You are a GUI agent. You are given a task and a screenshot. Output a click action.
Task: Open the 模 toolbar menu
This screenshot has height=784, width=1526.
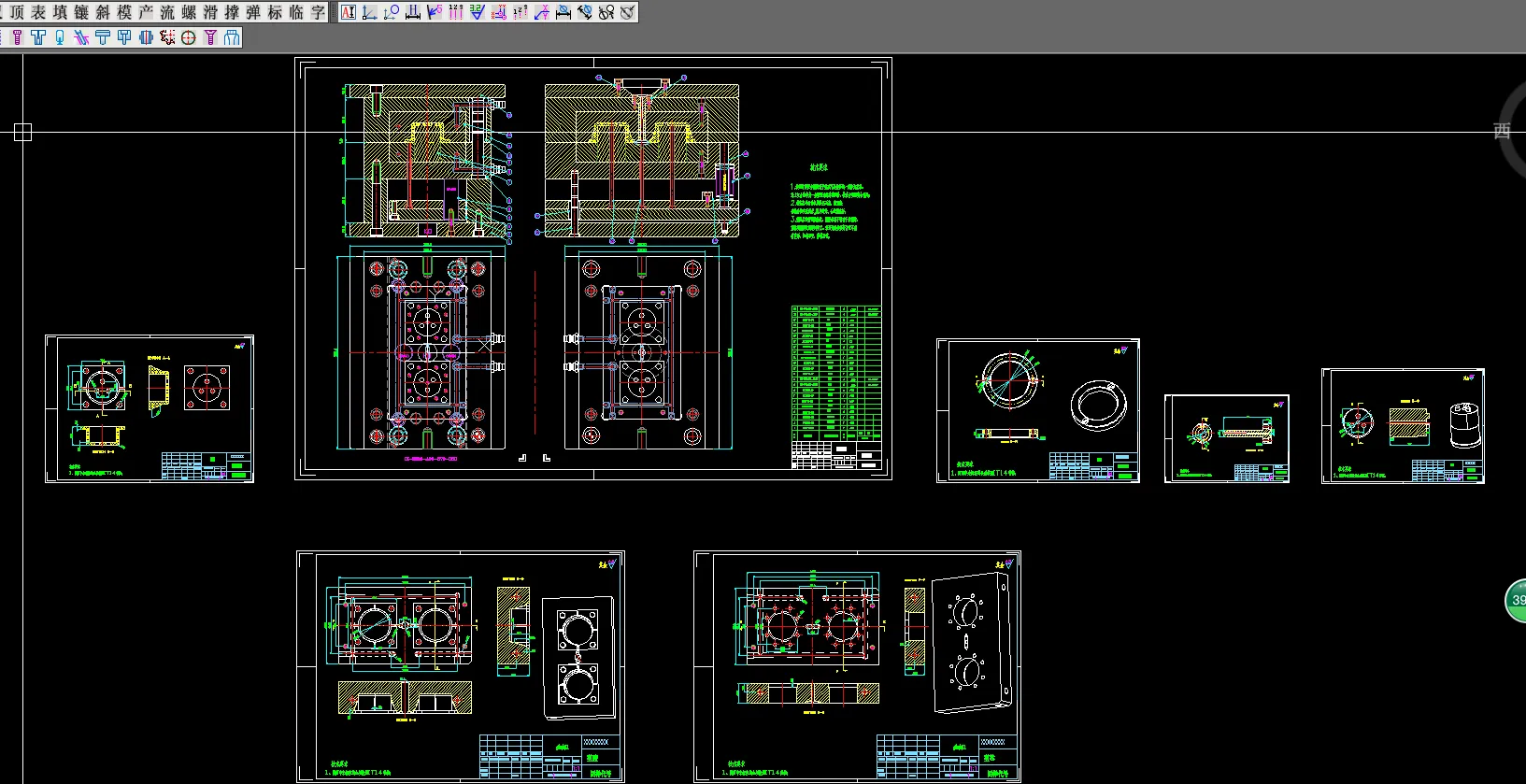[124, 12]
